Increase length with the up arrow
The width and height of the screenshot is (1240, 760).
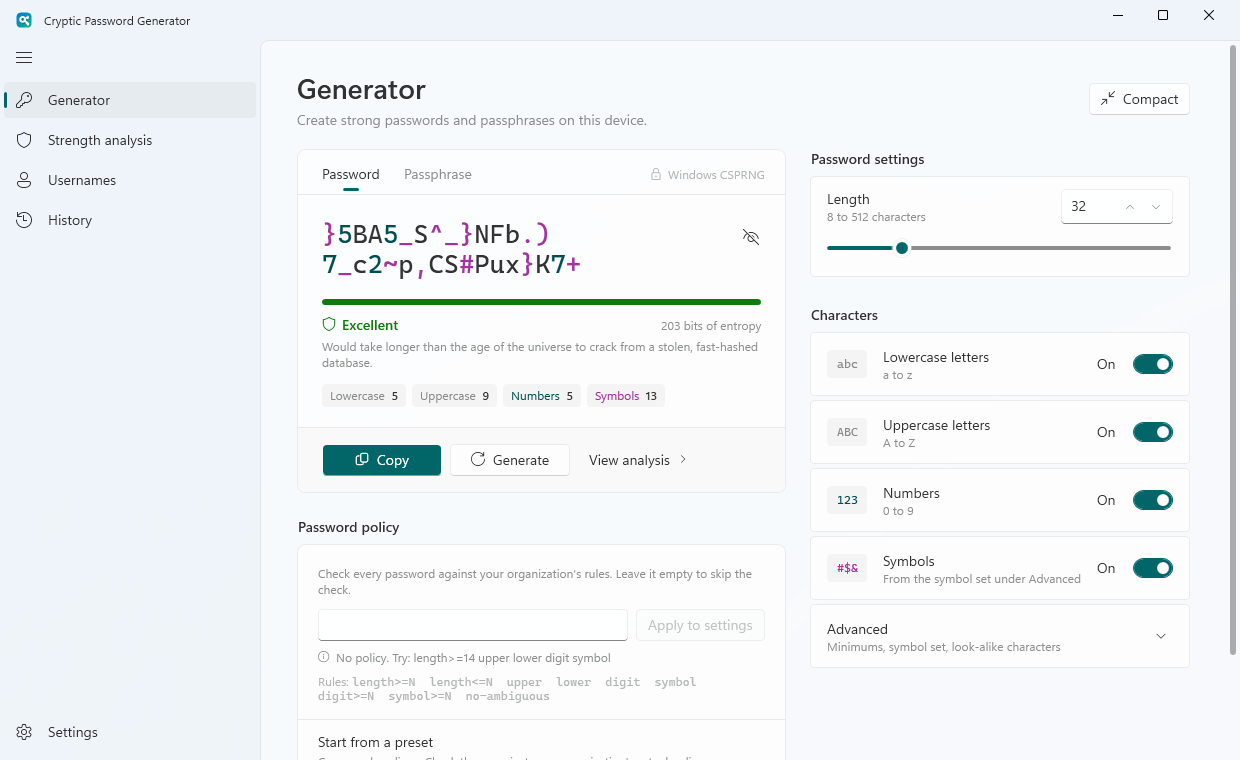[x=1130, y=207]
